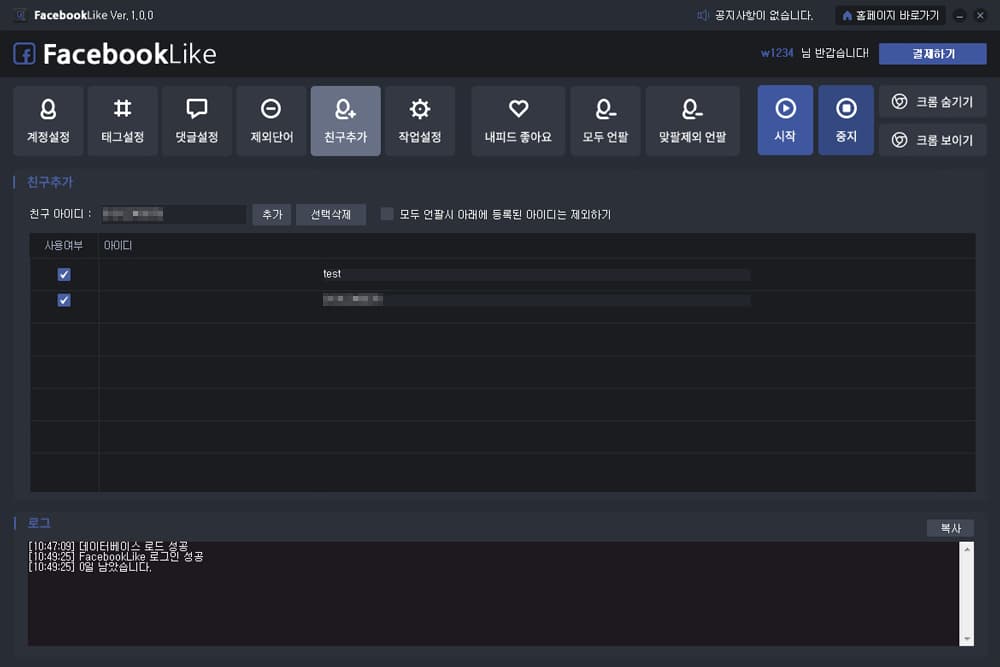This screenshot has height=667, width=1000.
Task: Click the Facebook logo icon
Action: point(24,54)
